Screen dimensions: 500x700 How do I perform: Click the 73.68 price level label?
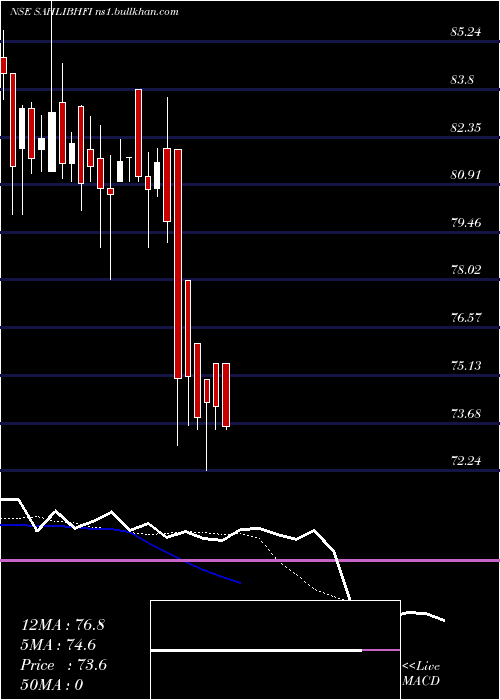pos(466,413)
